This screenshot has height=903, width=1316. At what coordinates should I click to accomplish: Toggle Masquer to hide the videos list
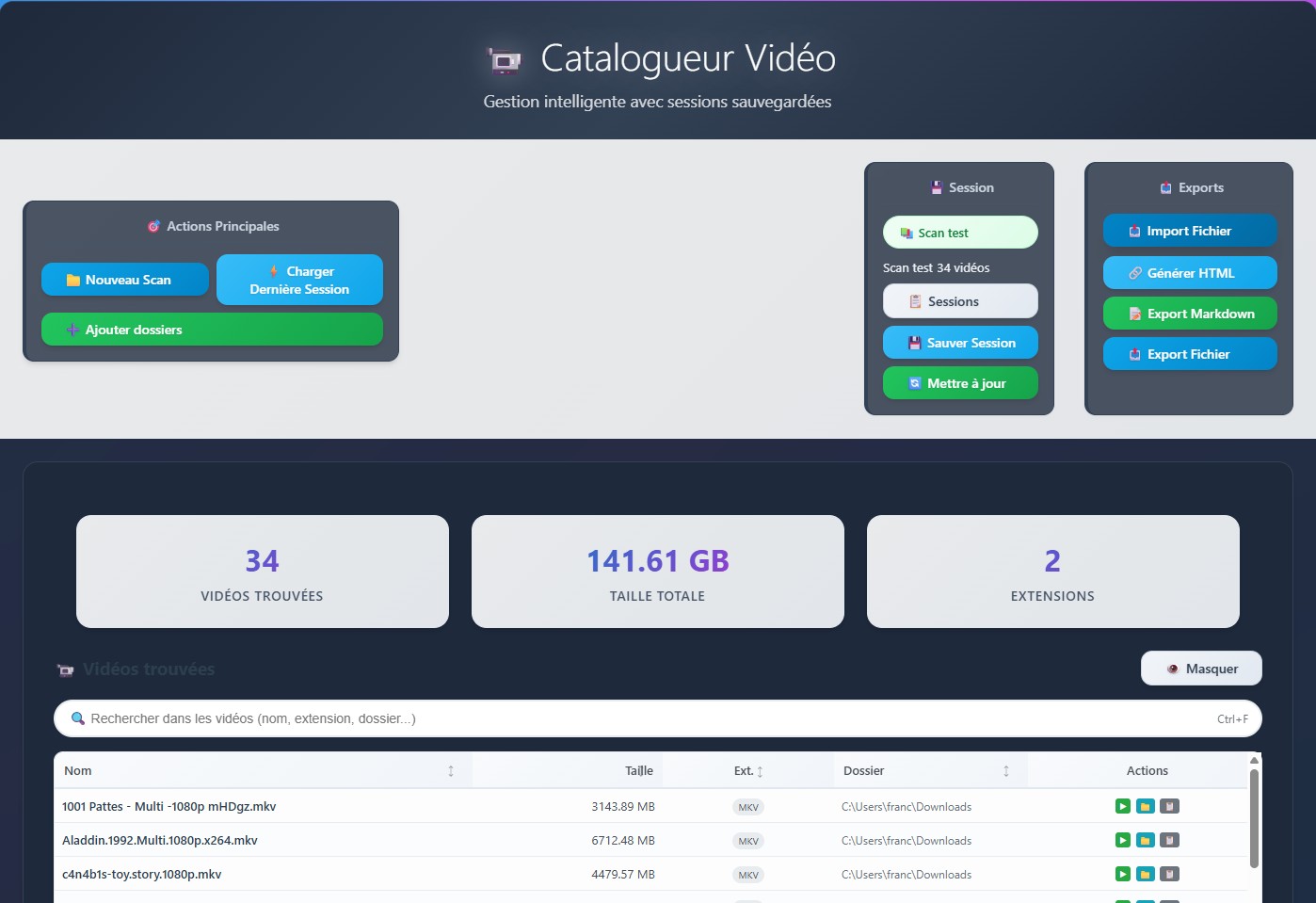tap(1201, 668)
